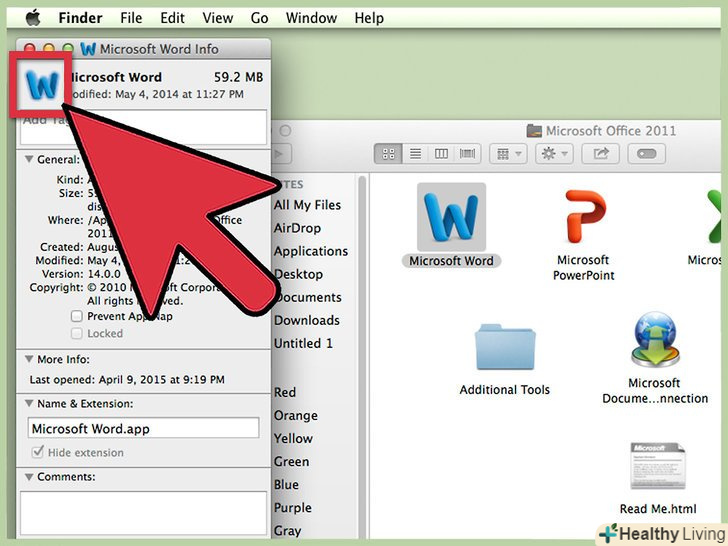The height and width of the screenshot is (546, 728).
Task: Click the Additional Tools folder label
Action: [505, 390]
